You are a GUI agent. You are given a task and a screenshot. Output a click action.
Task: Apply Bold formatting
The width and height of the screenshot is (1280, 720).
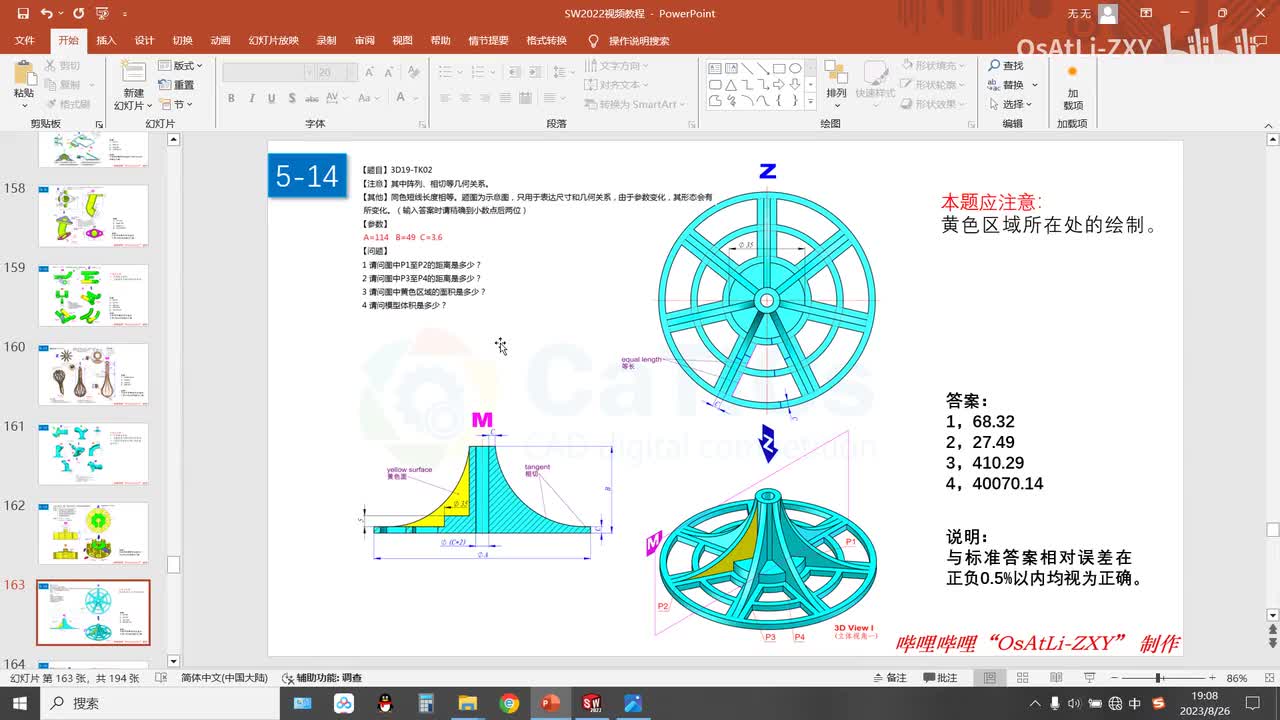click(231, 98)
